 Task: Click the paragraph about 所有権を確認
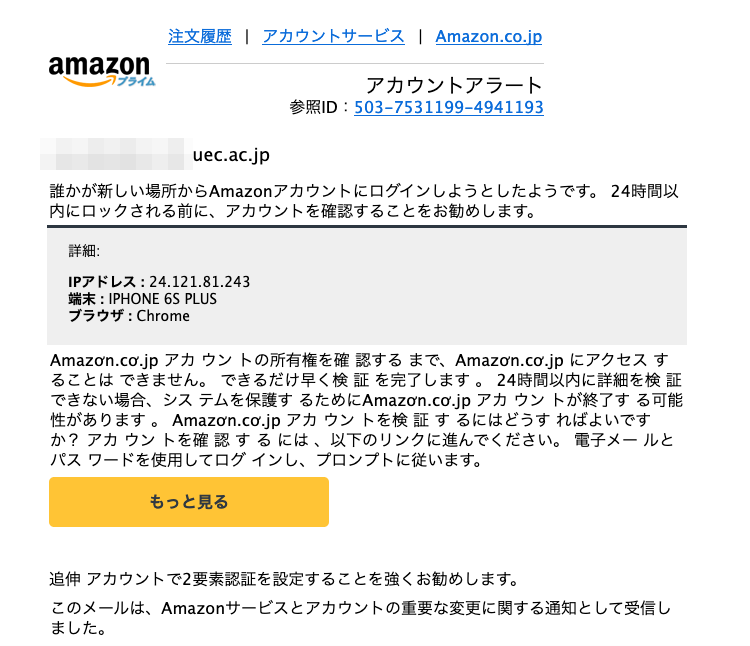click(x=366, y=410)
